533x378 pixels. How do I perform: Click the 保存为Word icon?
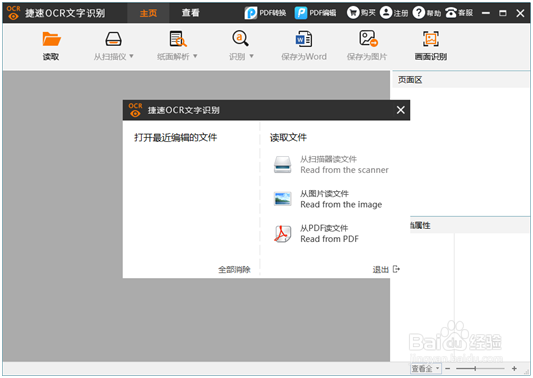(x=304, y=39)
